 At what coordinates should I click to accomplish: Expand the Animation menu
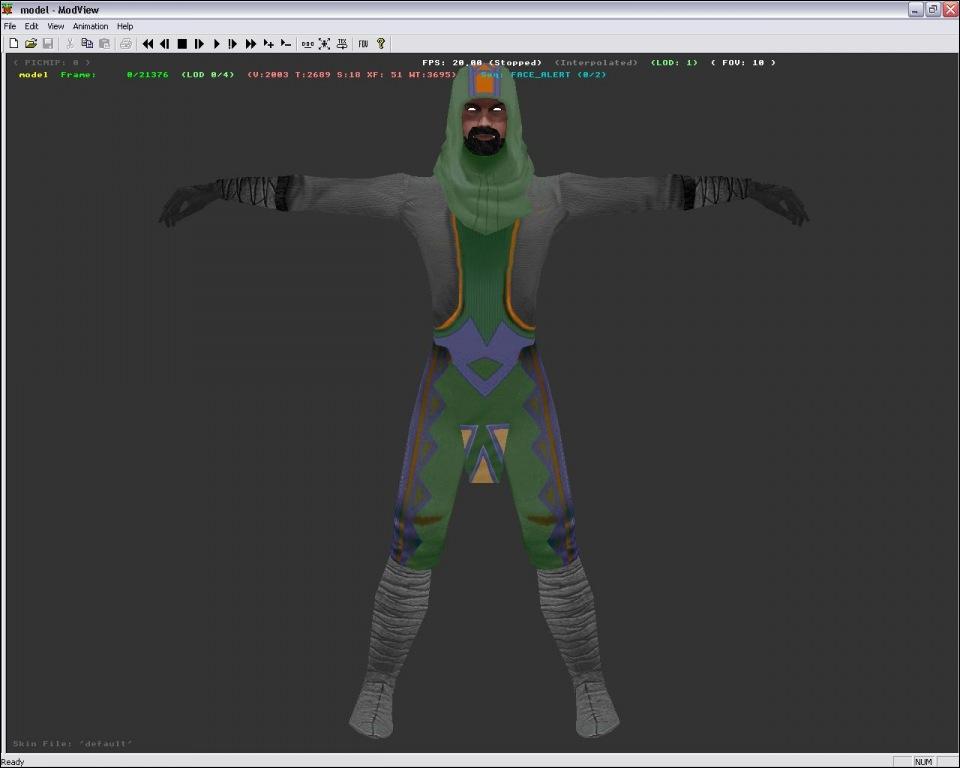click(x=90, y=26)
